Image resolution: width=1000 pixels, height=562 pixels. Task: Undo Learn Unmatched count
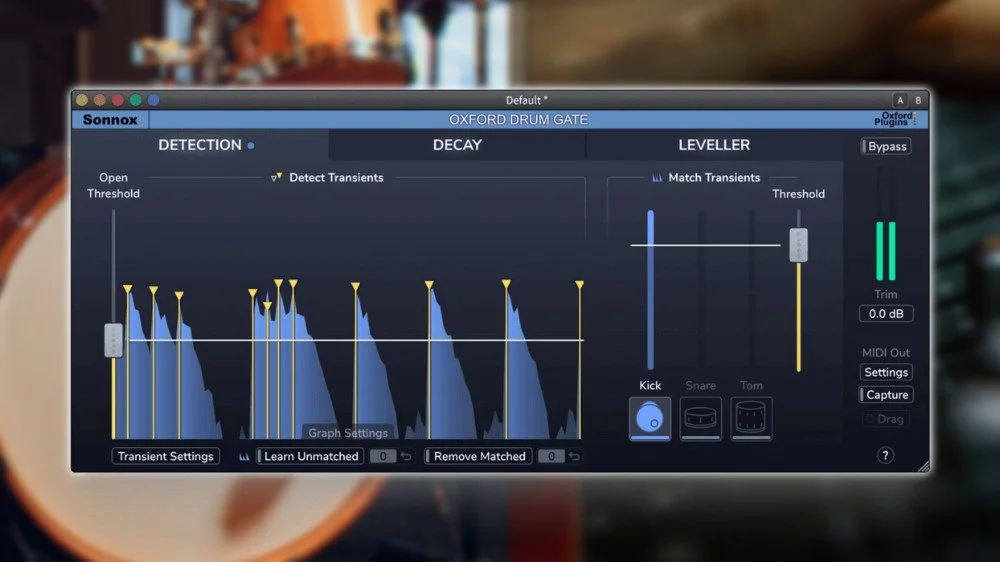tap(406, 456)
